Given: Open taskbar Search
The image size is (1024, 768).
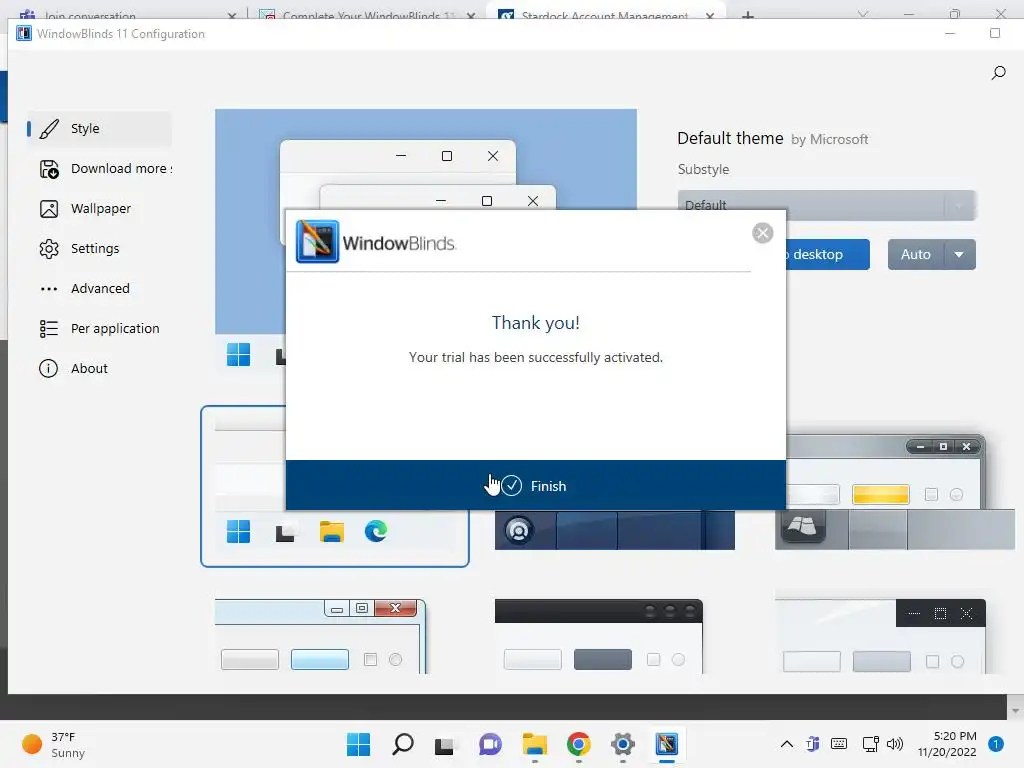Looking at the screenshot, I should click(x=402, y=744).
